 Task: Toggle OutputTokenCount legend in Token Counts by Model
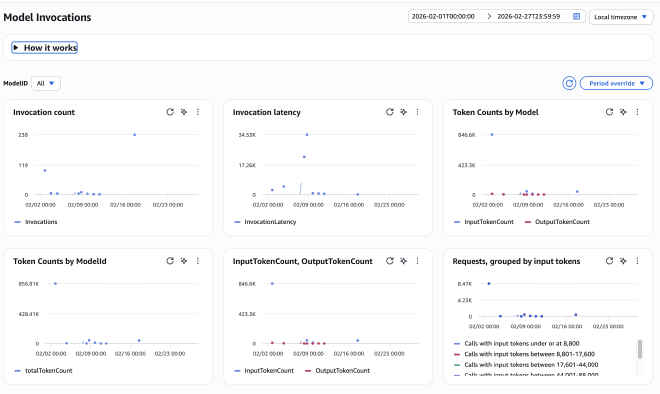pos(557,222)
